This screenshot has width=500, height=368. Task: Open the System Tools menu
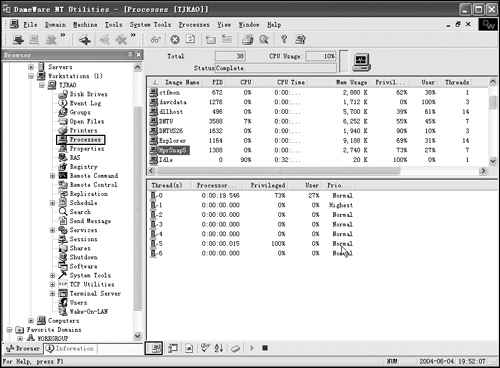point(150,25)
